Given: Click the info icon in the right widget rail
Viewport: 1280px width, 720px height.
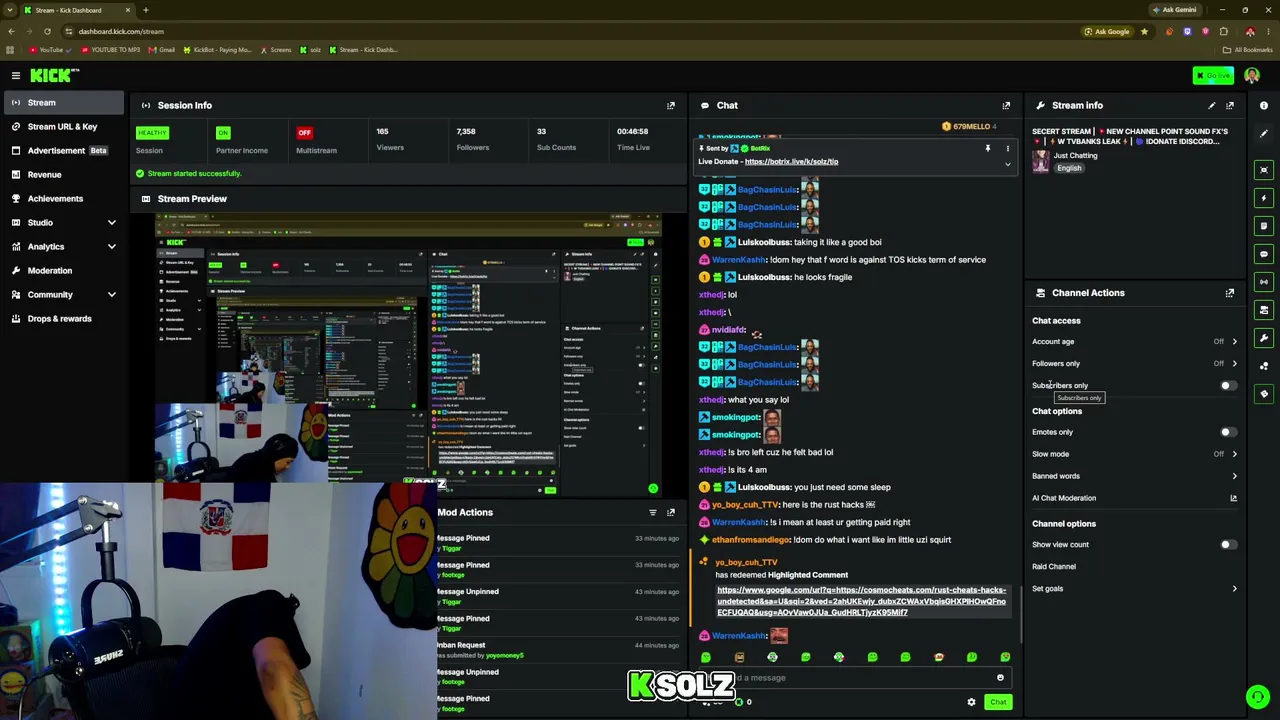Looking at the screenshot, I should tap(1264, 105).
